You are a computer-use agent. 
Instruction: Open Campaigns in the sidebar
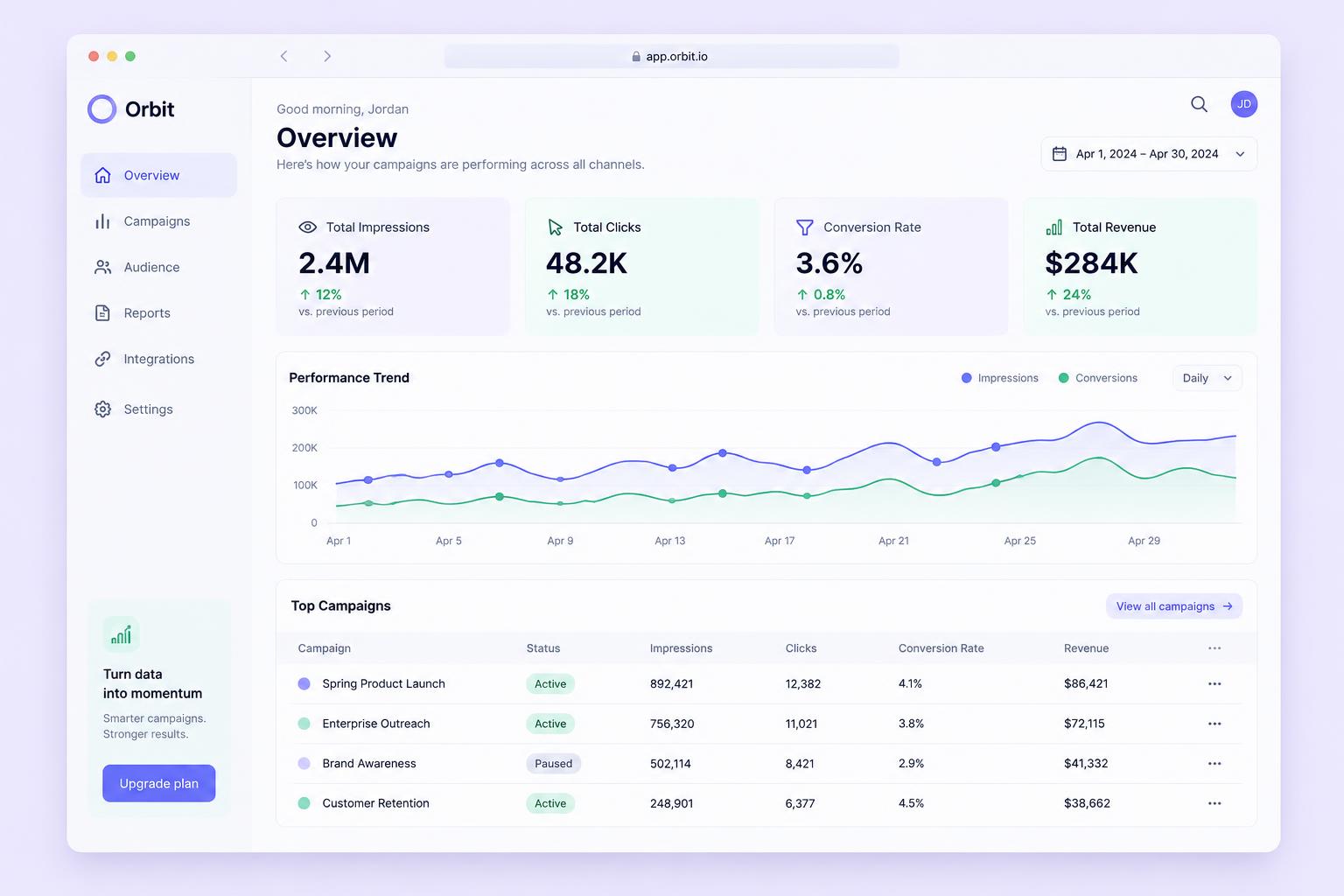158,221
